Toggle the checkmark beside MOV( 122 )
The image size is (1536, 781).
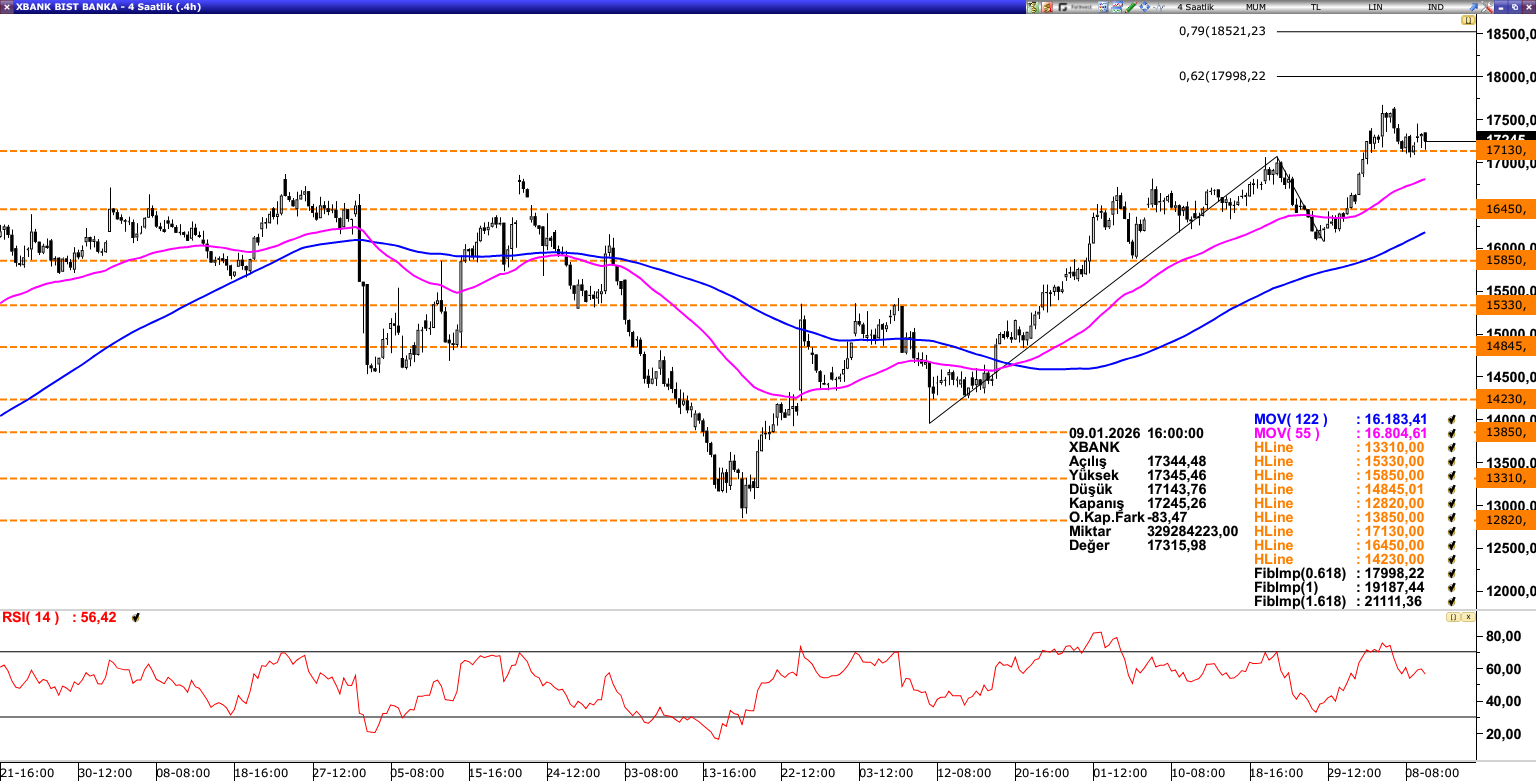click(1451, 420)
